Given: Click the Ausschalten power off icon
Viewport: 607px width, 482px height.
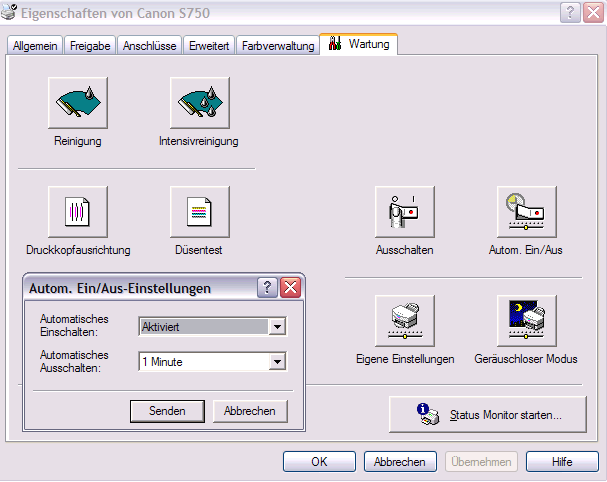Looking at the screenshot, I should point(405,212).
